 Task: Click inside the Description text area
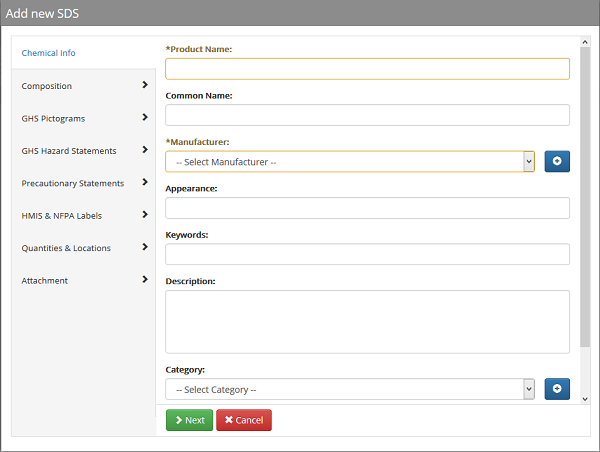pyautogui.click(x=367, y=321)
